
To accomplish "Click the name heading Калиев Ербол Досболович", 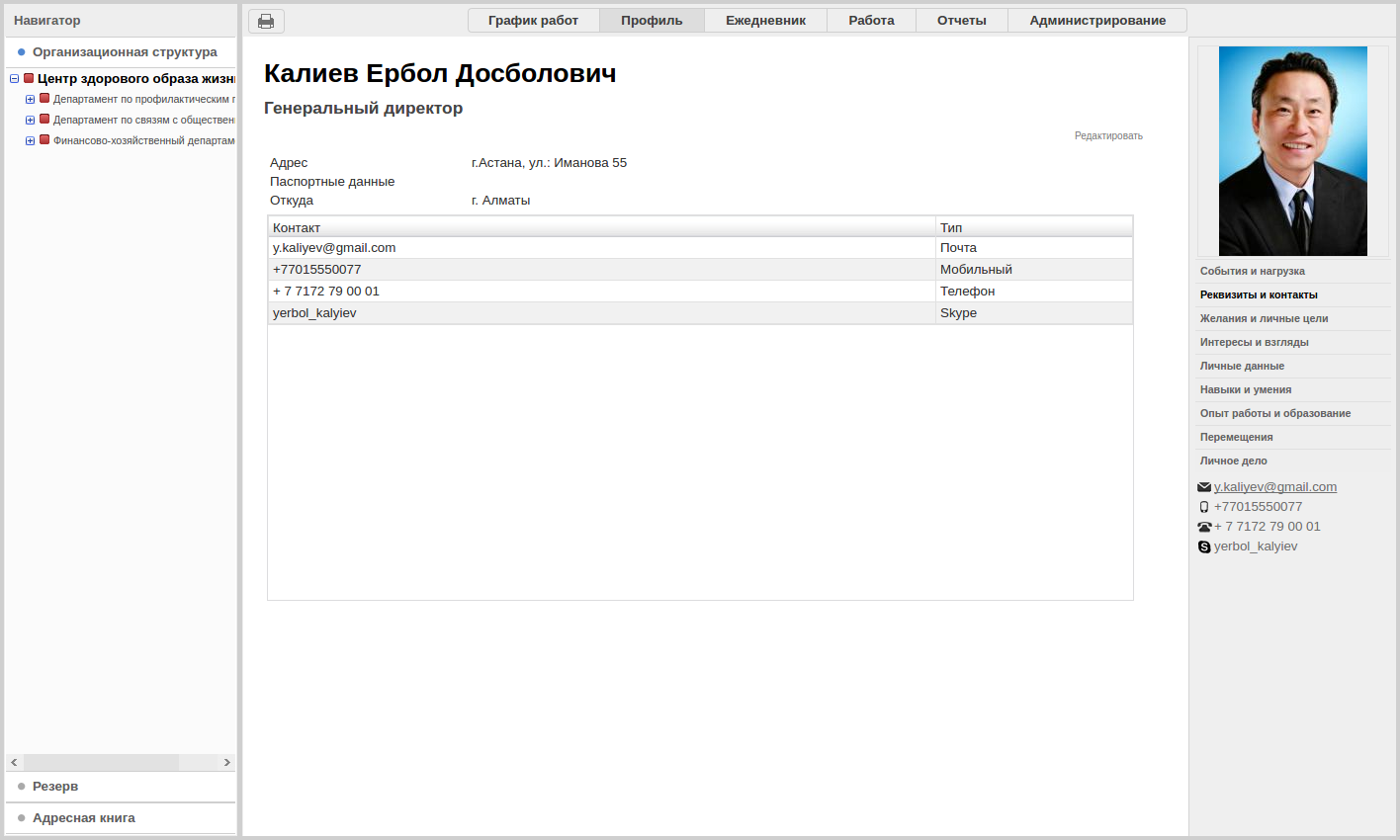I will (x=440, y=74).
